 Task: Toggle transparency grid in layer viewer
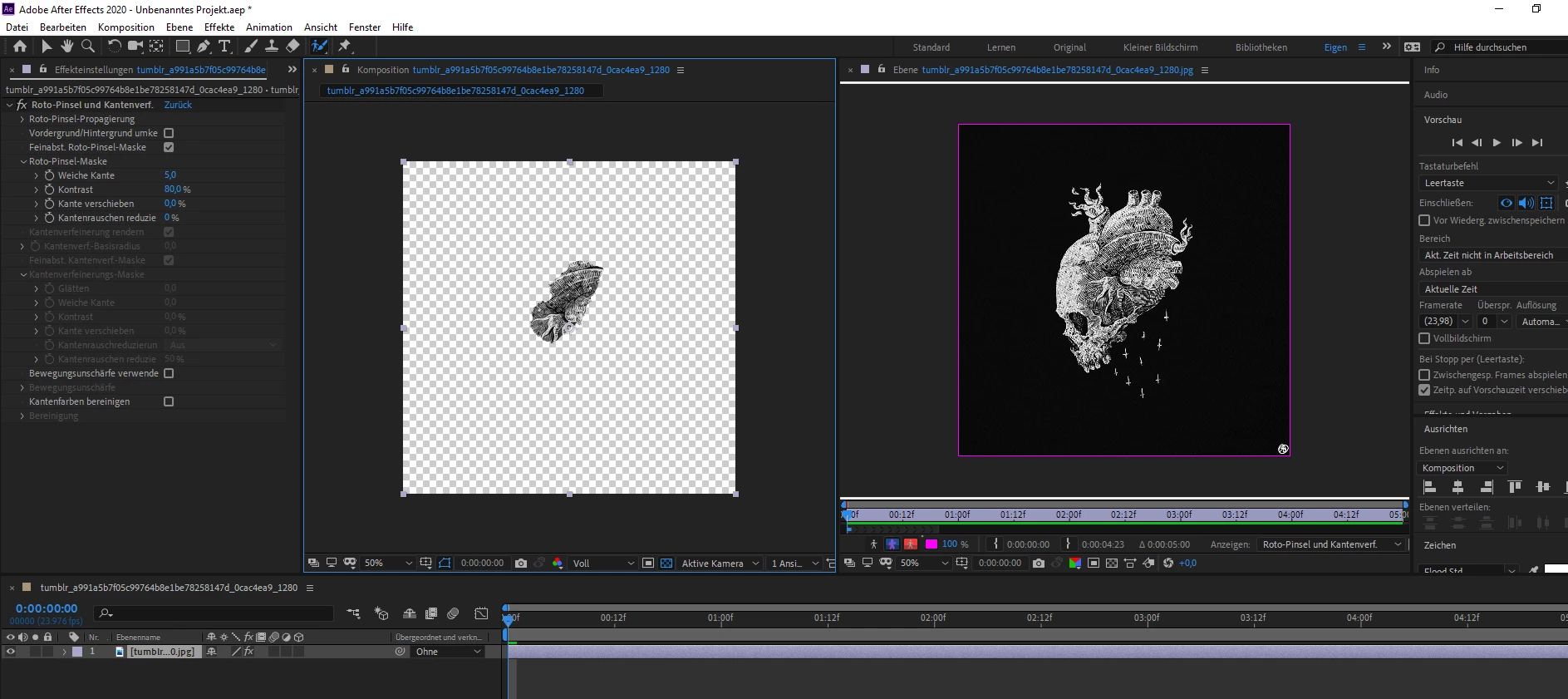tap(1112, 563)
